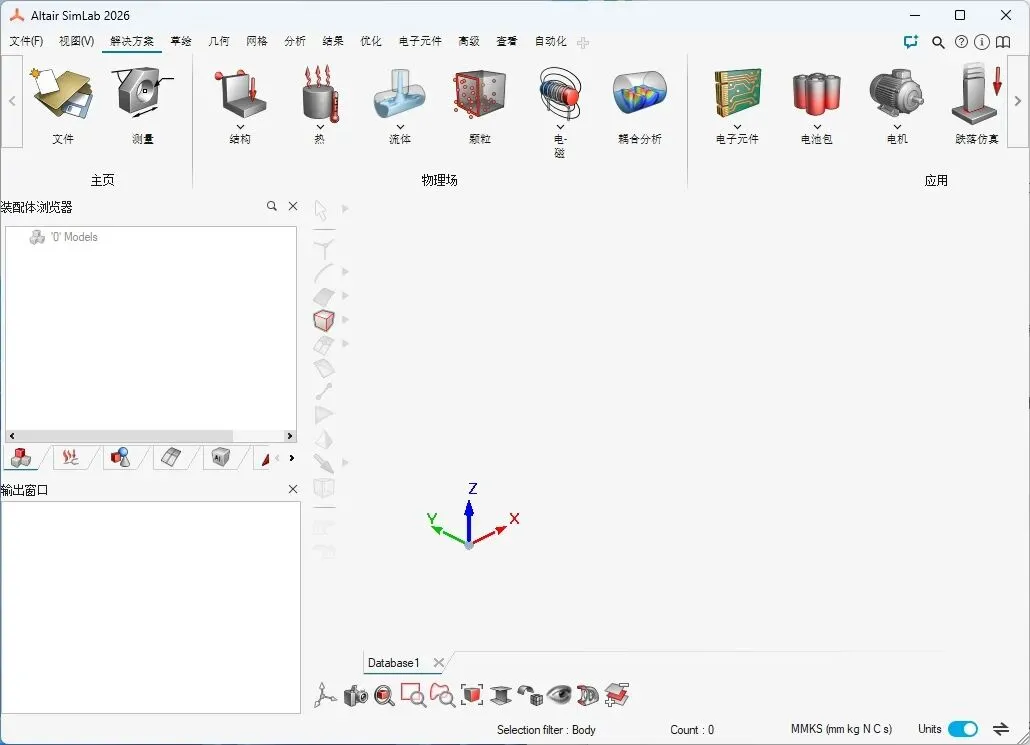Open the documentation book icon

(1003, 42)
